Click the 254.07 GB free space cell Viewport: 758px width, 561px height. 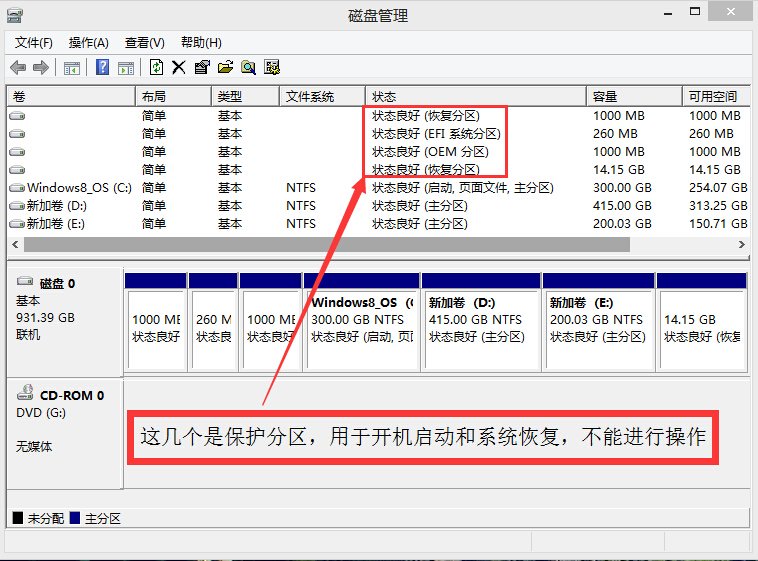point(718,188)
